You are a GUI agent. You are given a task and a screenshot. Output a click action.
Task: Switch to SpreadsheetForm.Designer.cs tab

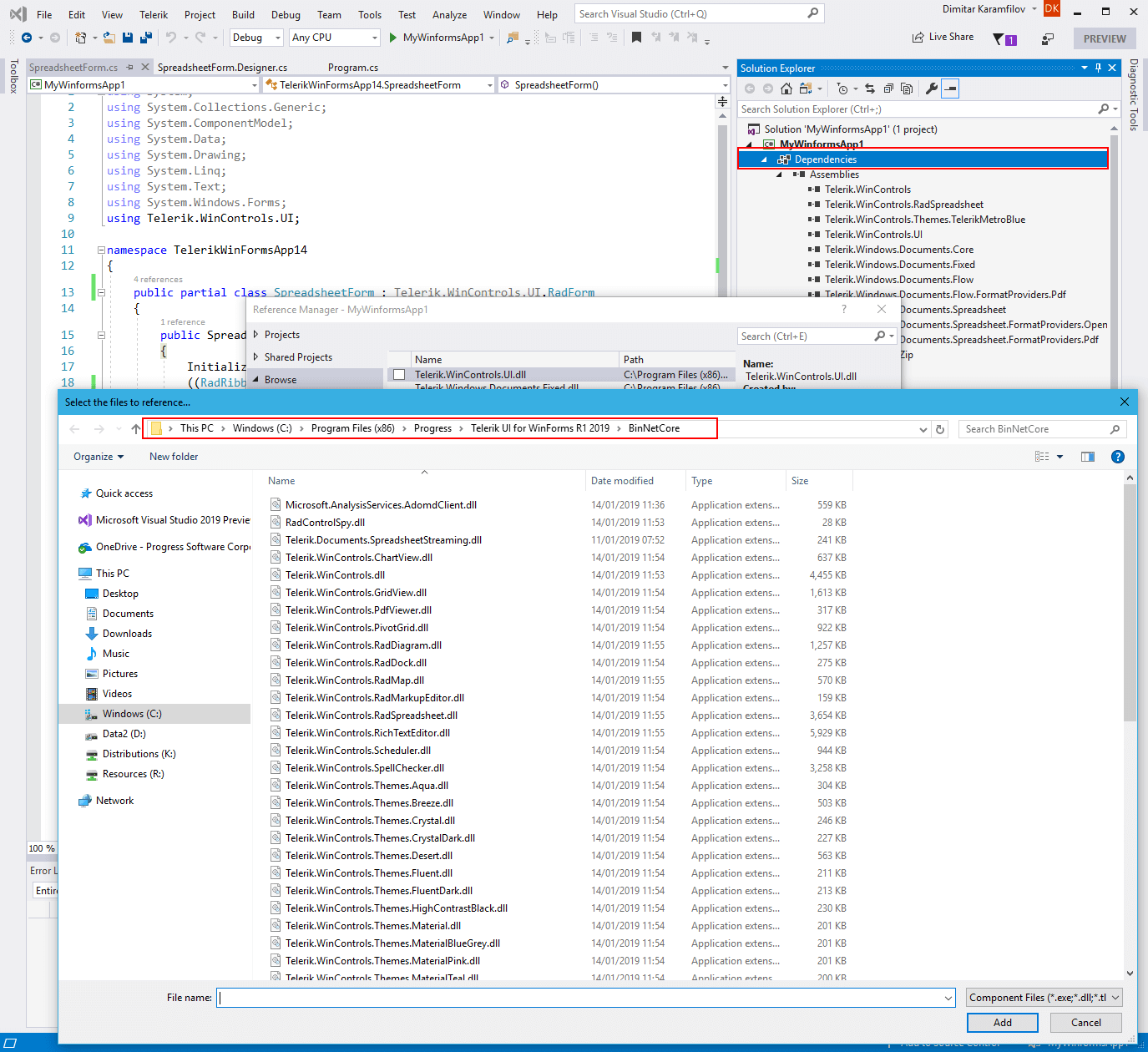(x=222, y=68)
